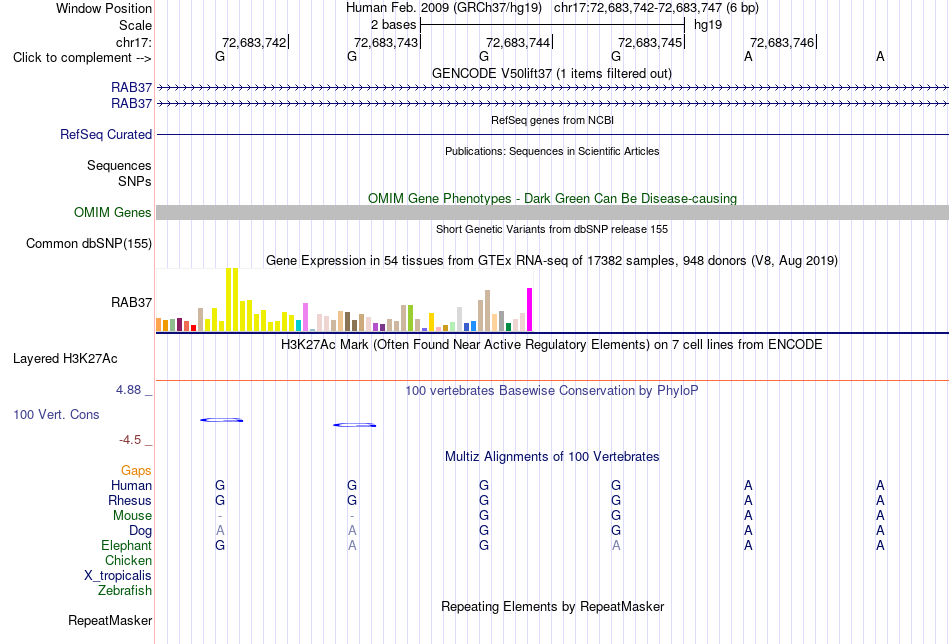Click the Mouse species row label
The width and height of the screenshot is (950, 644).
[132, 516]
